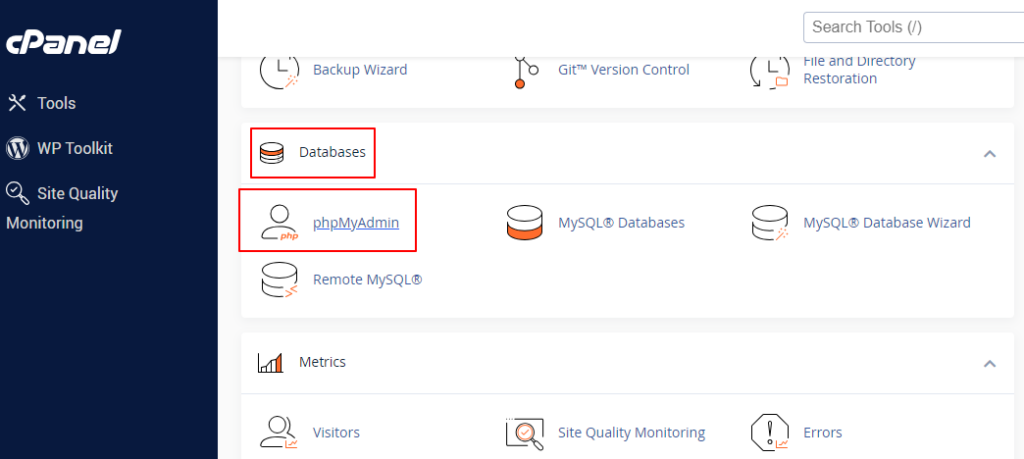The height and width of the screenshot is (459, 1024).
Task: Collapse the Databases section chevron
Action: pyautogui.click(x=990, y=154)
